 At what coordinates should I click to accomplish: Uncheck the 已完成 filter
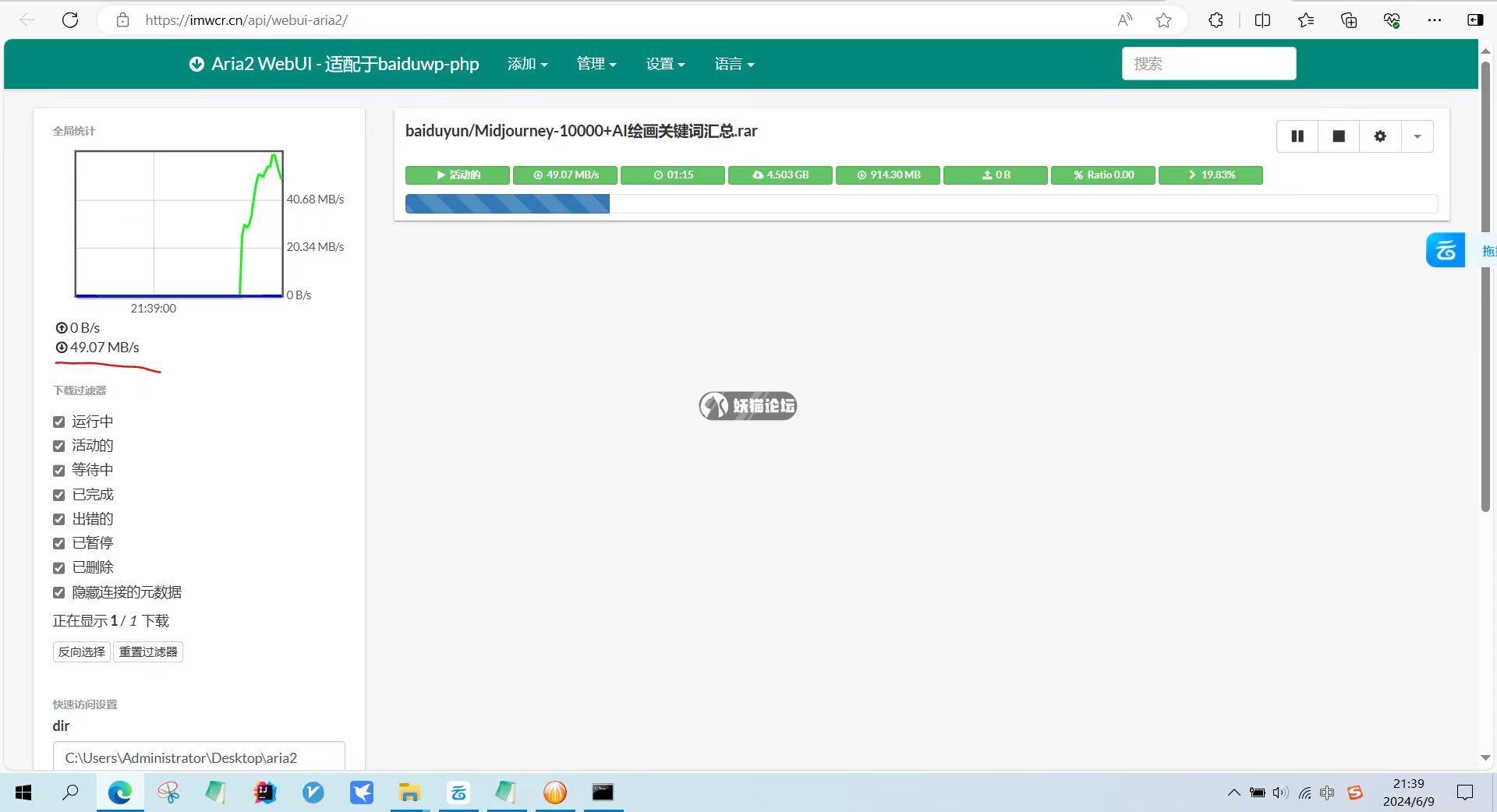tap(58, 495)
